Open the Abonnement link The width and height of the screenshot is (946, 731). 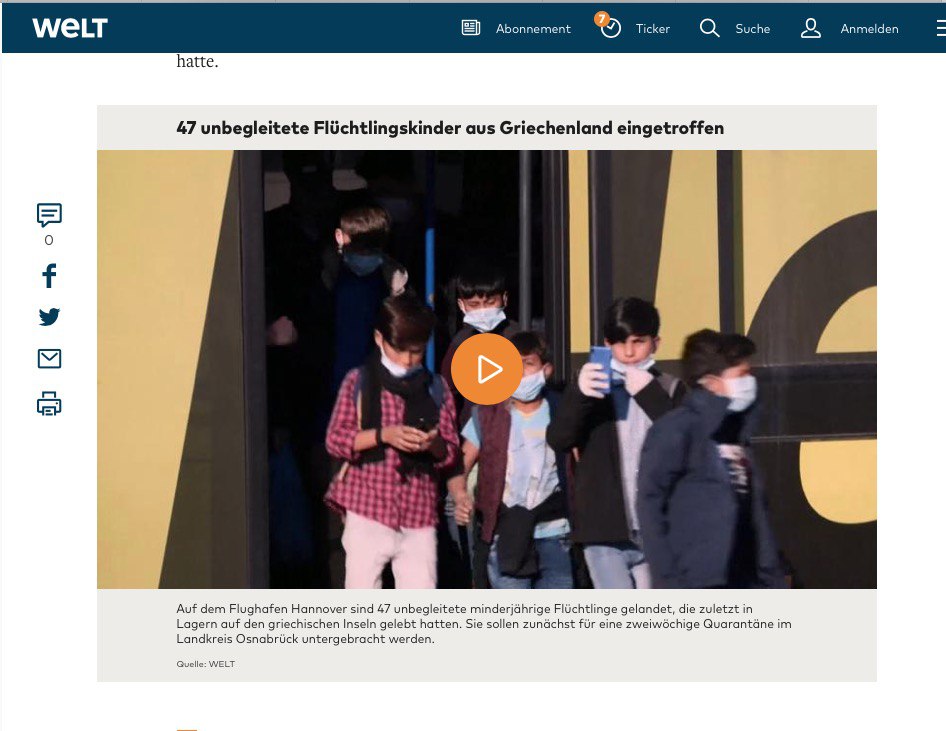click(533, 29)
